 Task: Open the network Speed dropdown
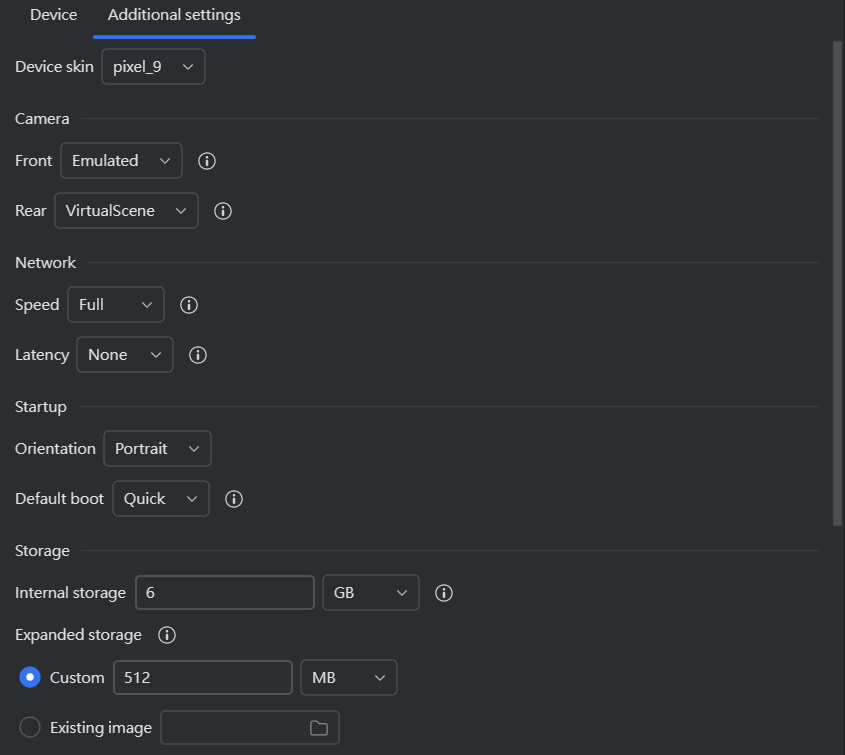(115, 305)
